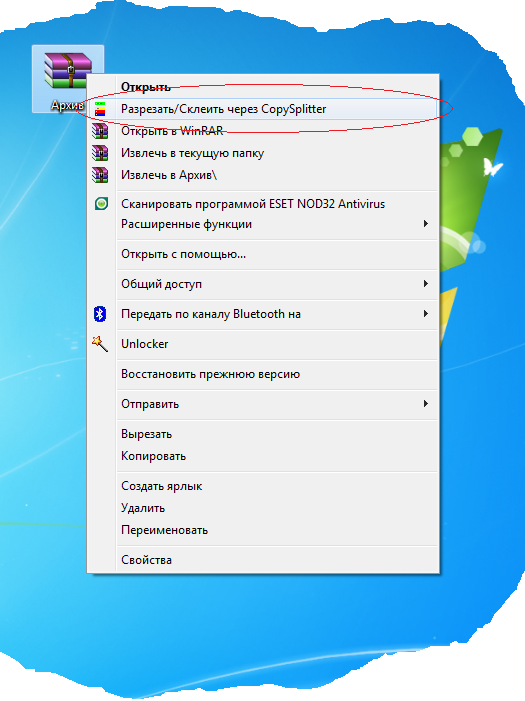Click the green ESET NOD32 icon

102,204
